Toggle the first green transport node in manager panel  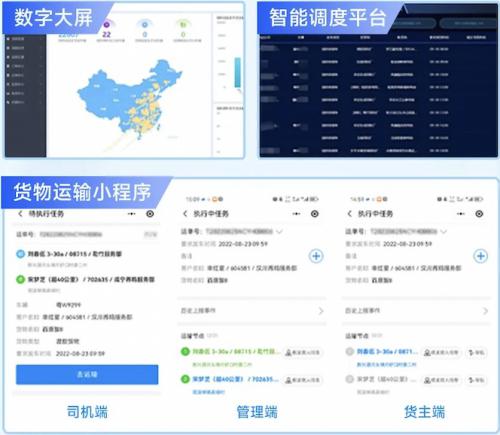click(185, 351)
